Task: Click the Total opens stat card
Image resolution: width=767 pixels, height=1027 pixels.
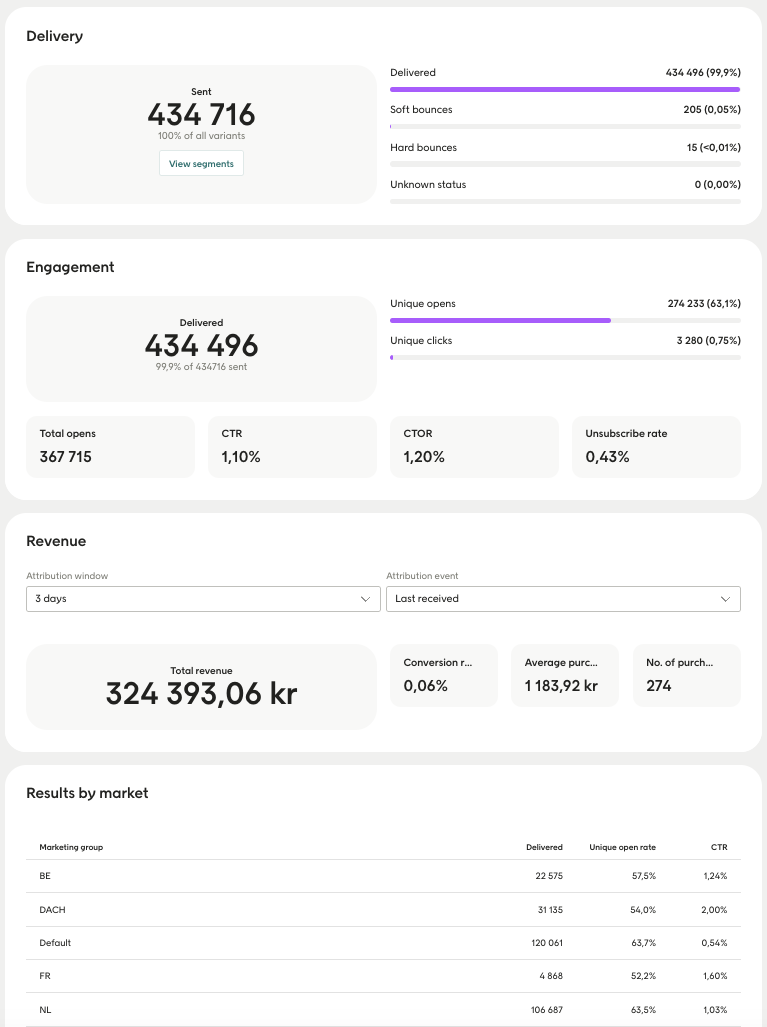Action: (x=110, y=446)
